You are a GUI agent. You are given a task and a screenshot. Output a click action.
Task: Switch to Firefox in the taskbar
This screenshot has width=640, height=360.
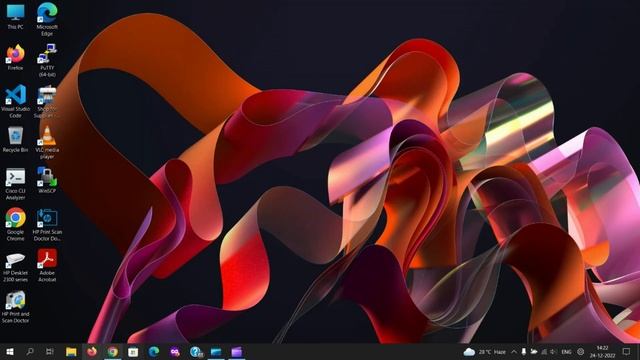[92, 351]
